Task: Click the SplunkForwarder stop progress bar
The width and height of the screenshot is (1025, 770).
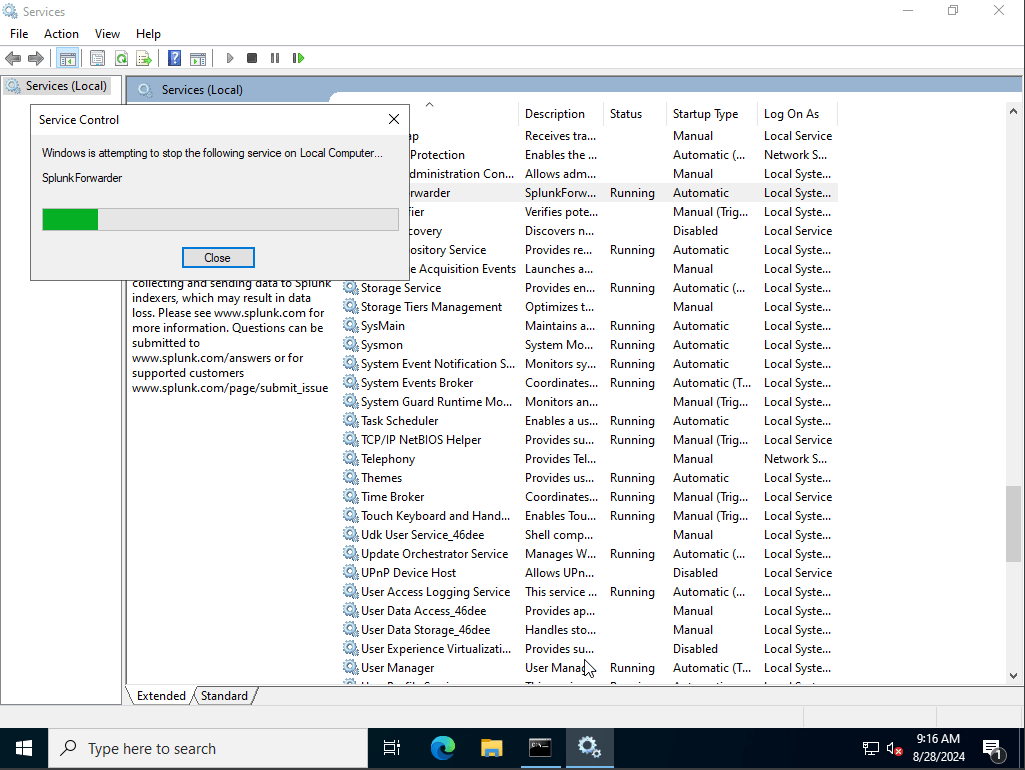Action: (x=220, y=220)
